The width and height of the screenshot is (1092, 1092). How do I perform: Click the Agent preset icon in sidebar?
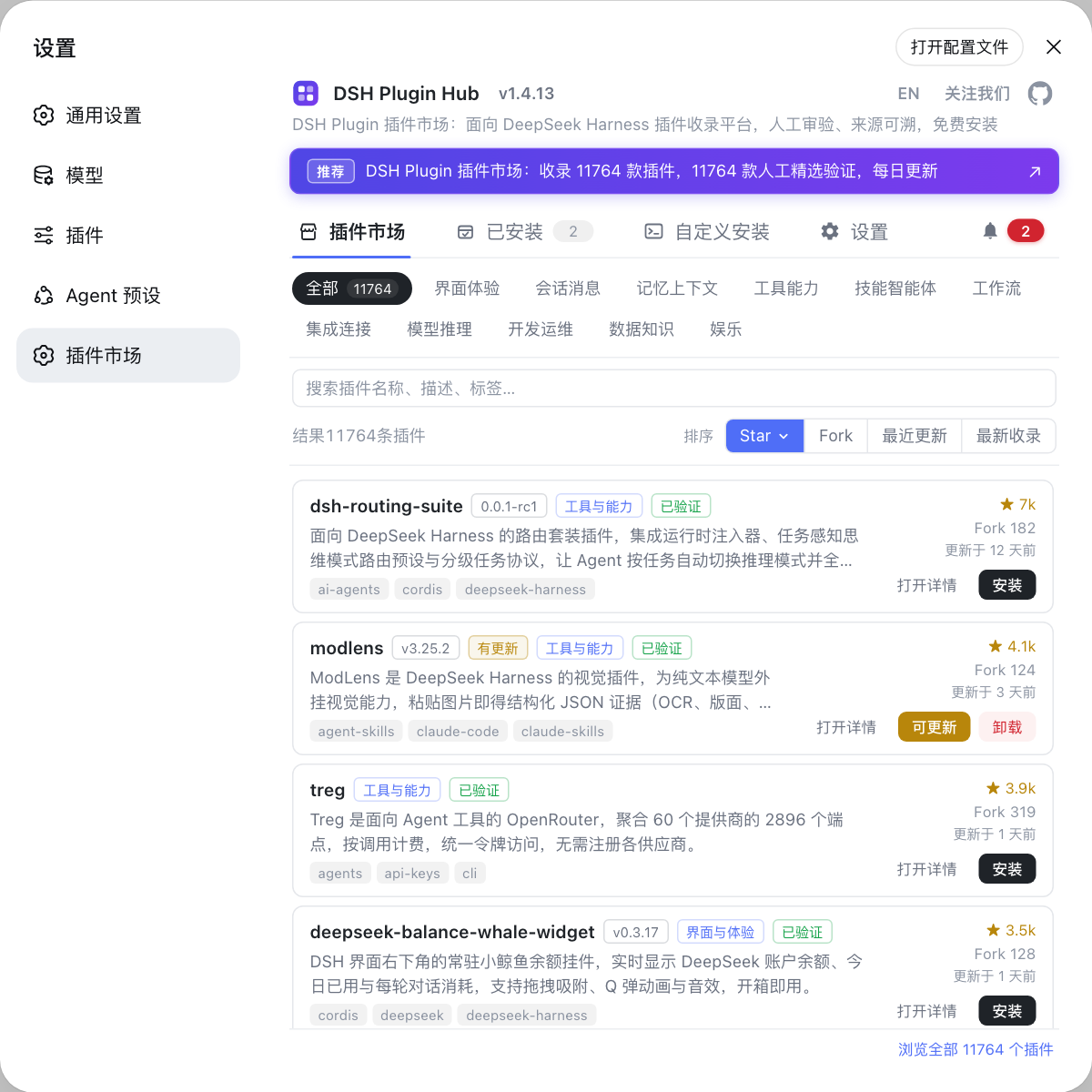pyautogui.click(x=44, y=296)
